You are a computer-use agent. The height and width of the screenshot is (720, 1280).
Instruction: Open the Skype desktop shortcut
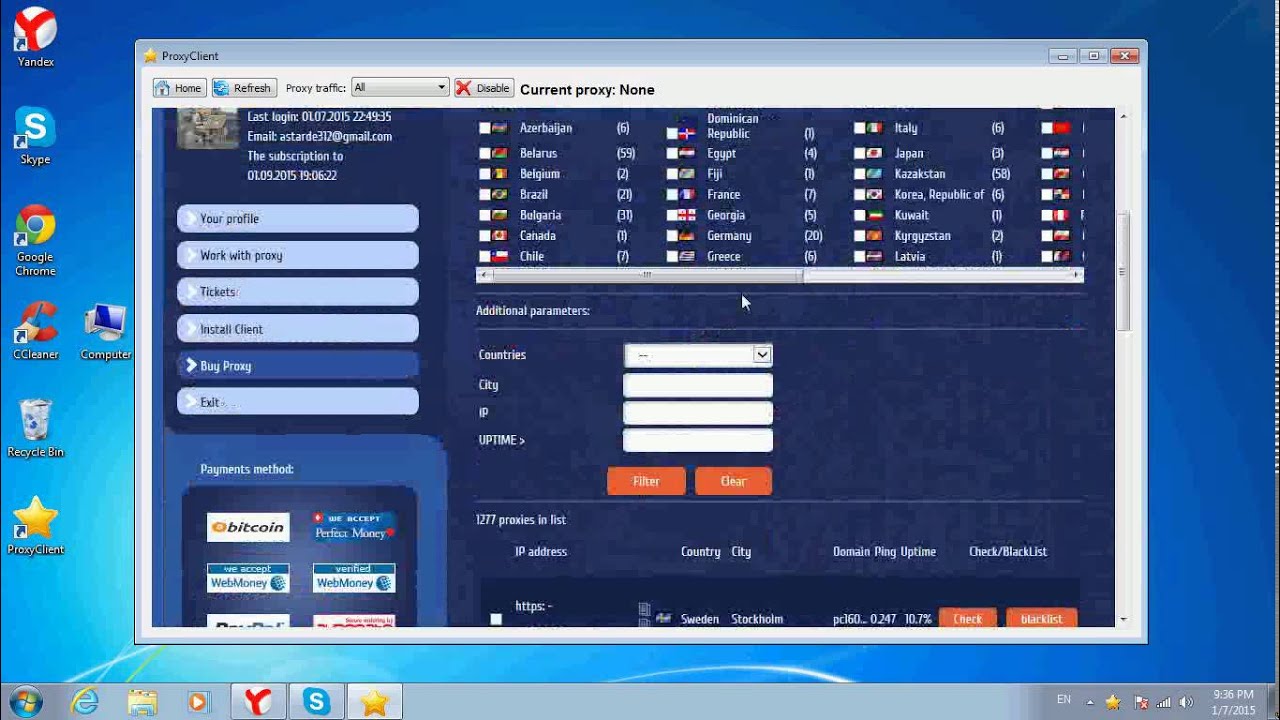point(35,136)
